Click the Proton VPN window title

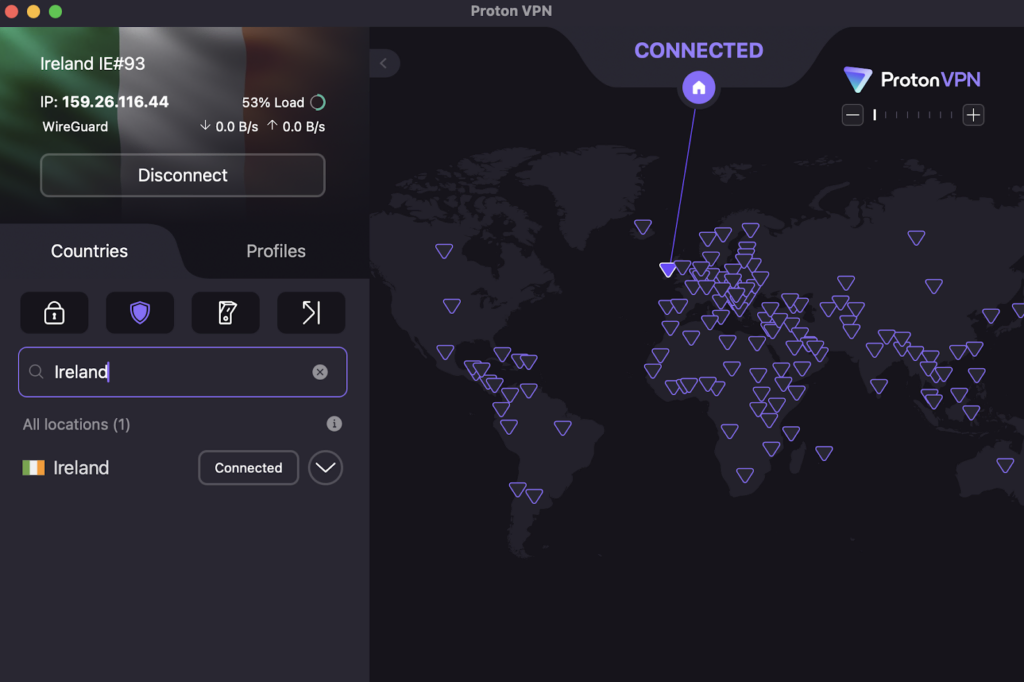pyautogui.click(x=511, y=11)
